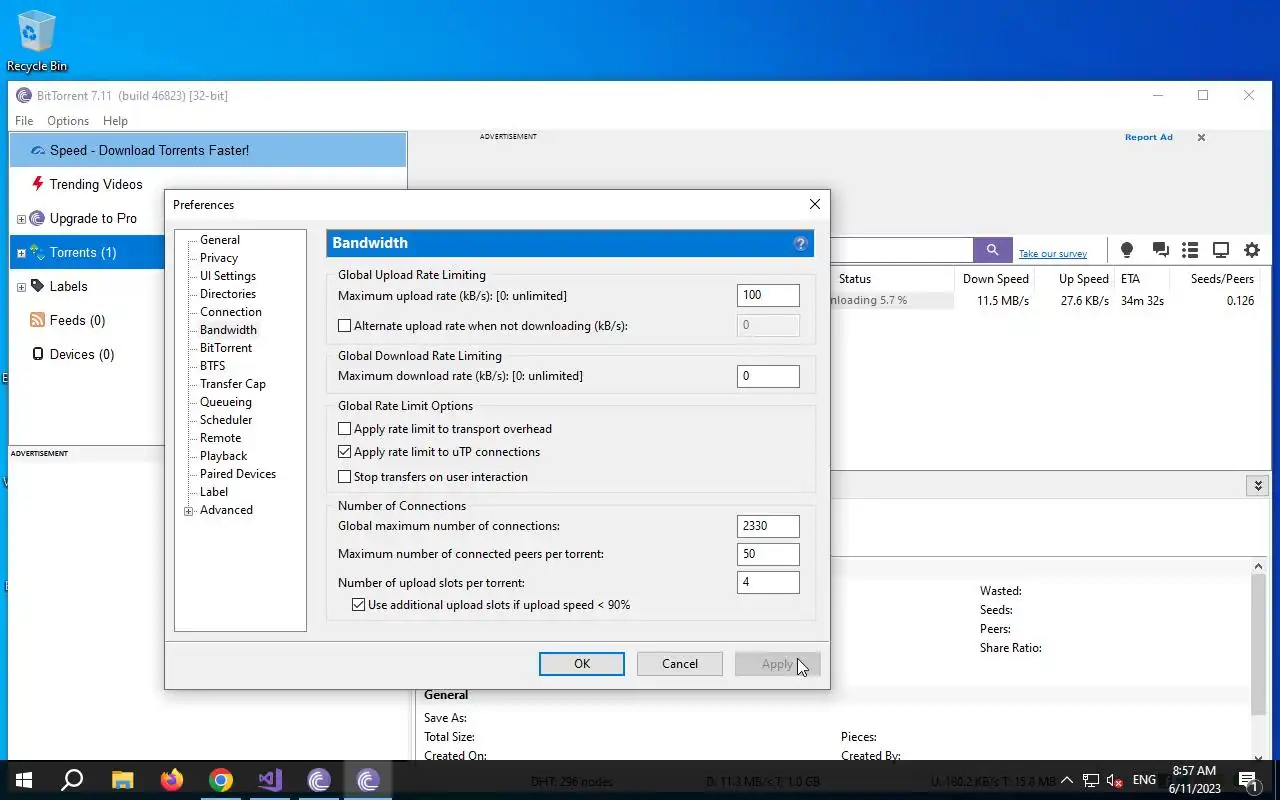Open the settings gear icon in toolbar

pyautogui.click(x=1252, y=250)
